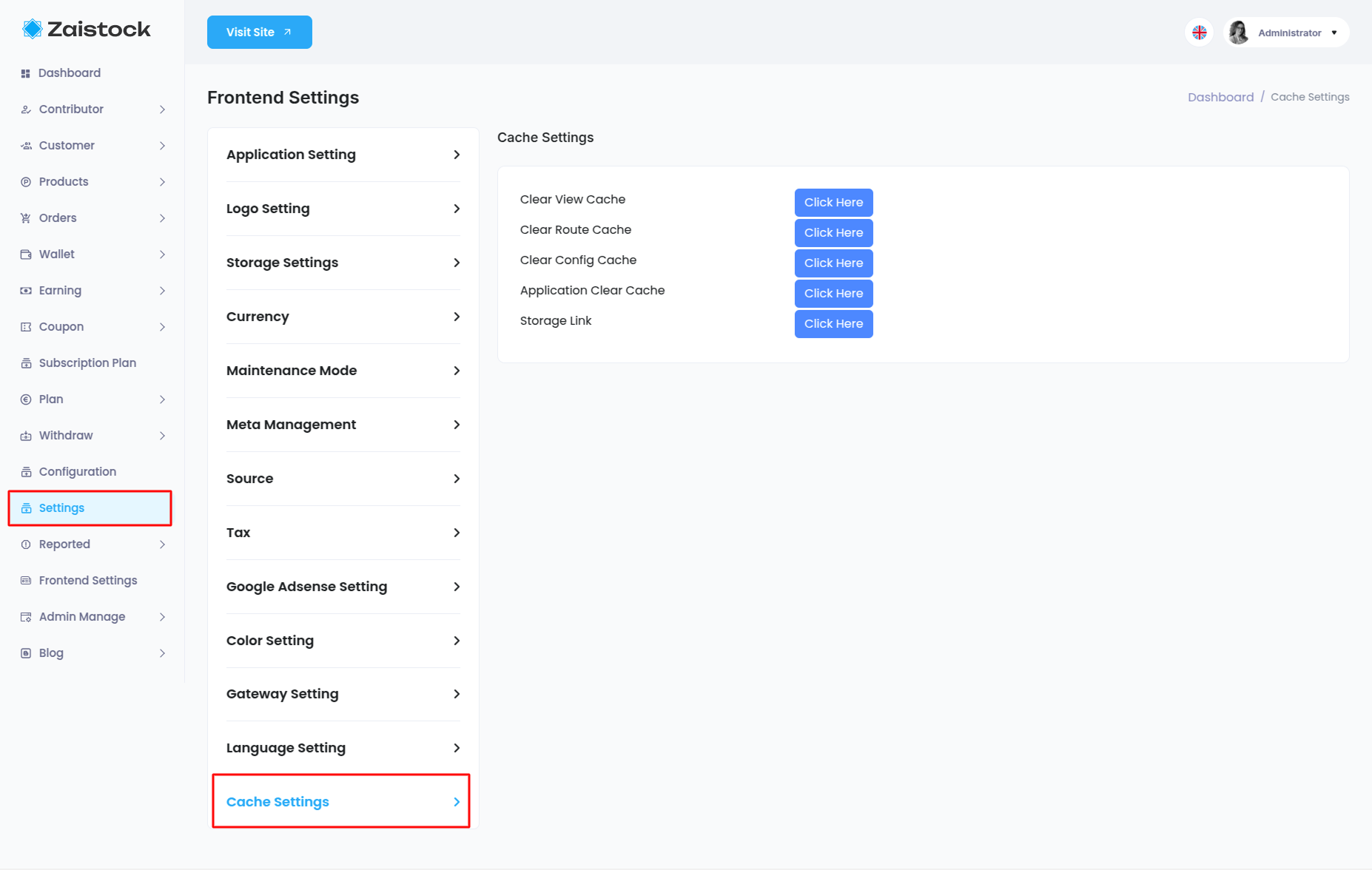Click Here button for Storage Link
Viewport: 1372px width, 870px height.
833,324
